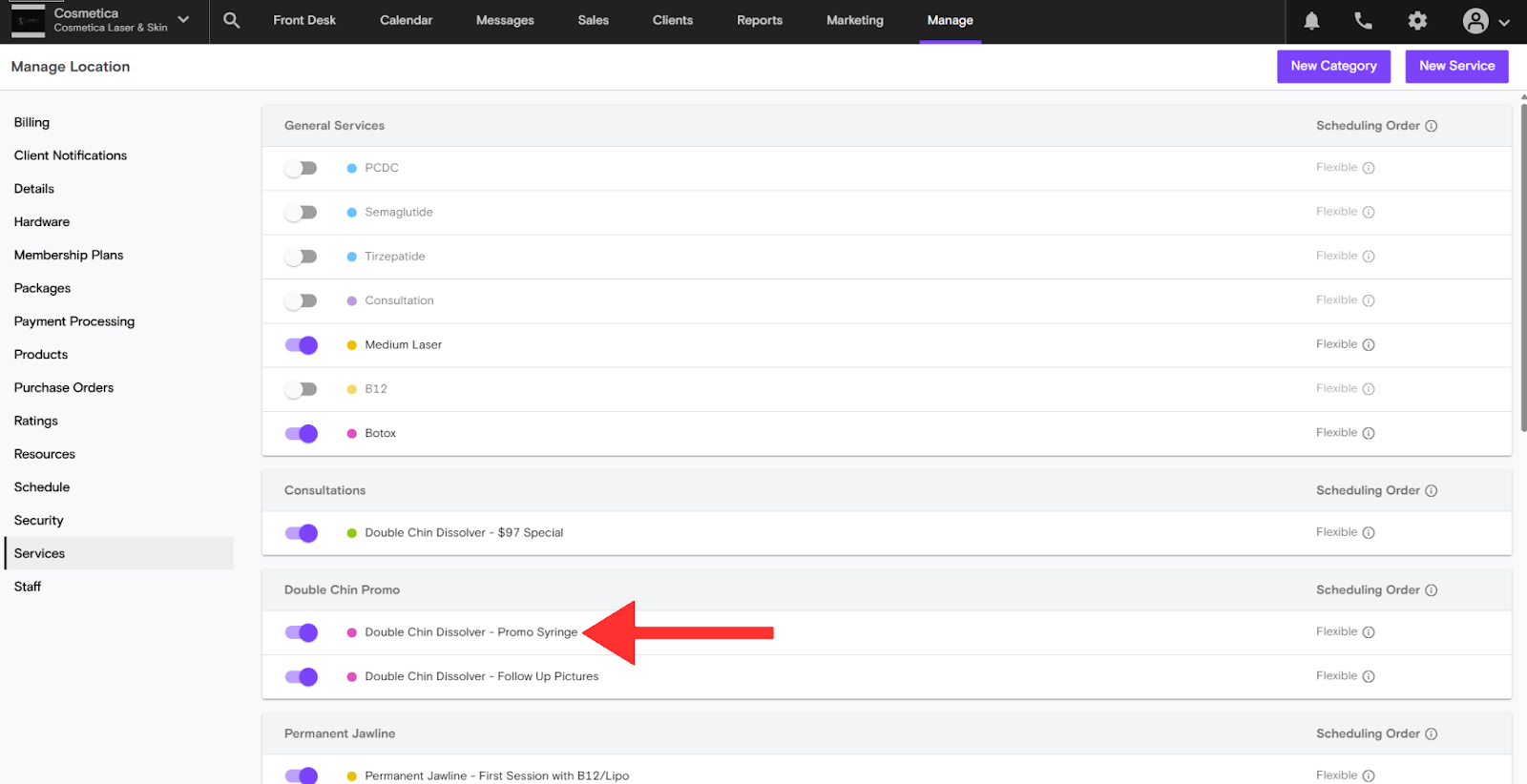Click the phone icon in top bar
Viewport: 1527px width, 784px height.
pos(1364,21)
